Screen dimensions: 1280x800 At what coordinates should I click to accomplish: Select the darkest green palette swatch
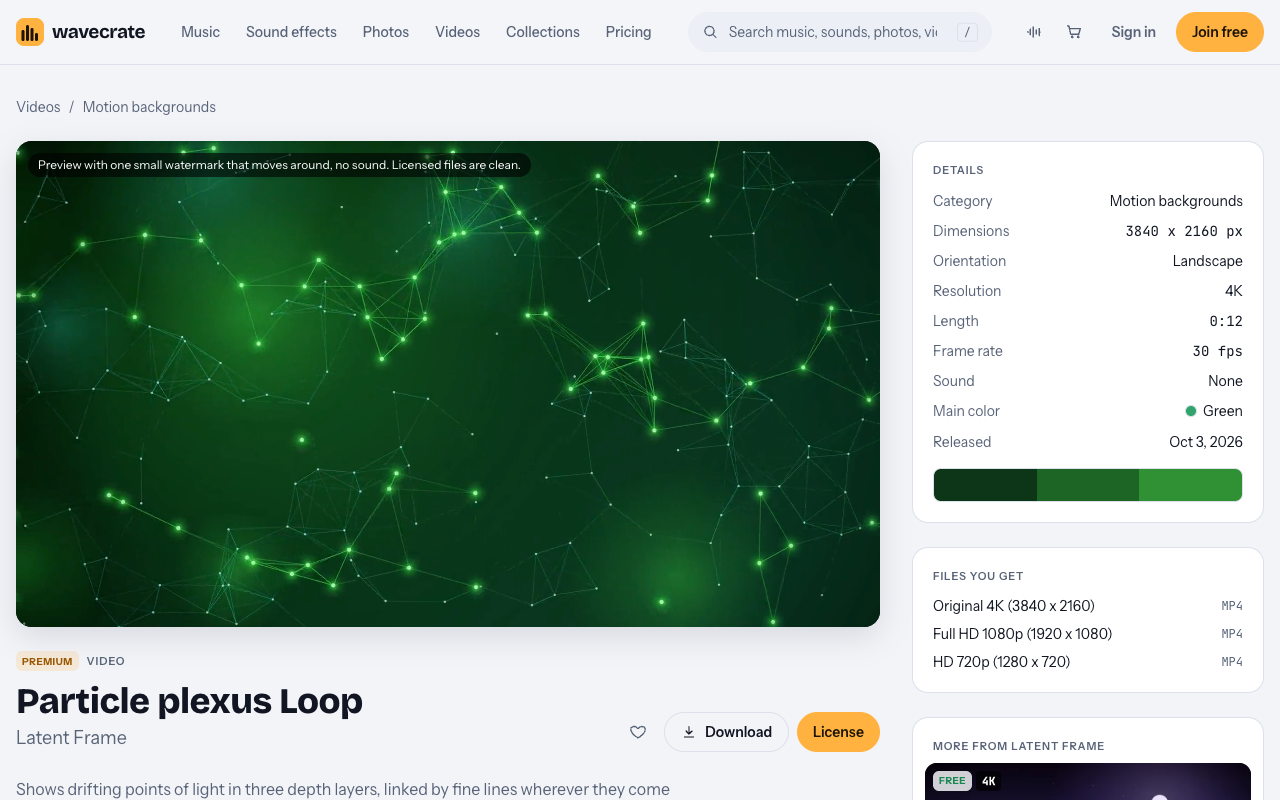985,485
